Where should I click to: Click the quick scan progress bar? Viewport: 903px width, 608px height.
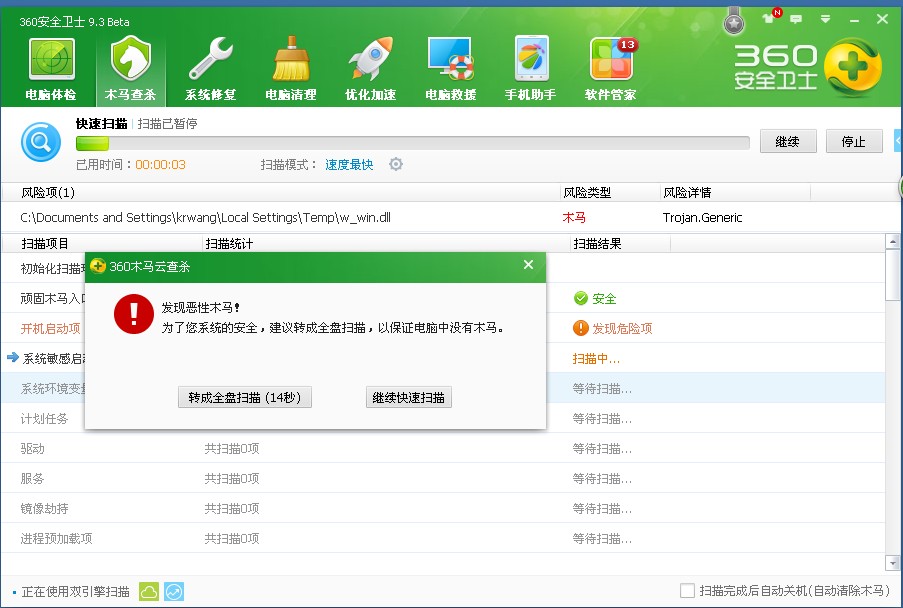(x=412, y=143)
